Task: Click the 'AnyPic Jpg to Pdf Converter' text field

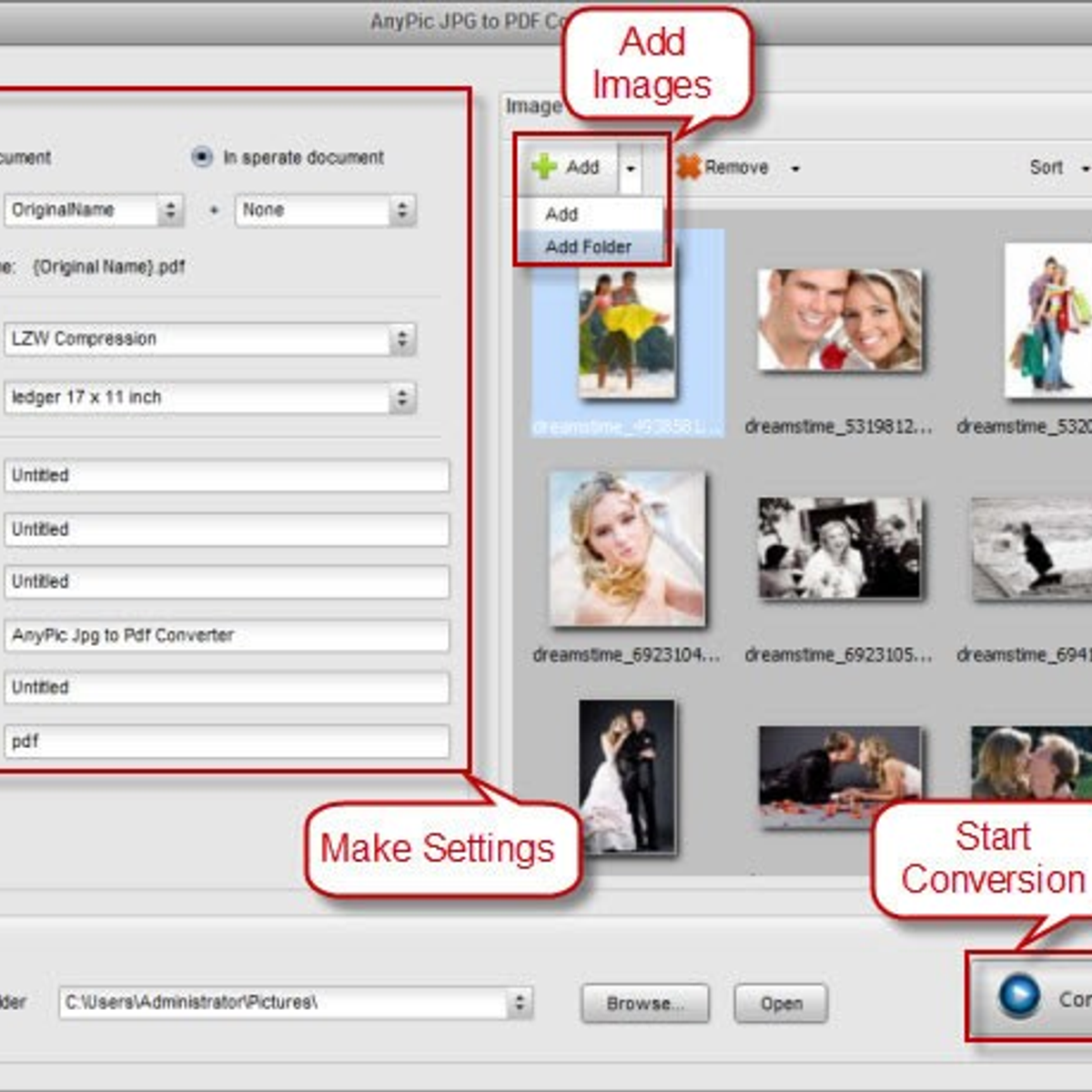Action: (226, 635)
